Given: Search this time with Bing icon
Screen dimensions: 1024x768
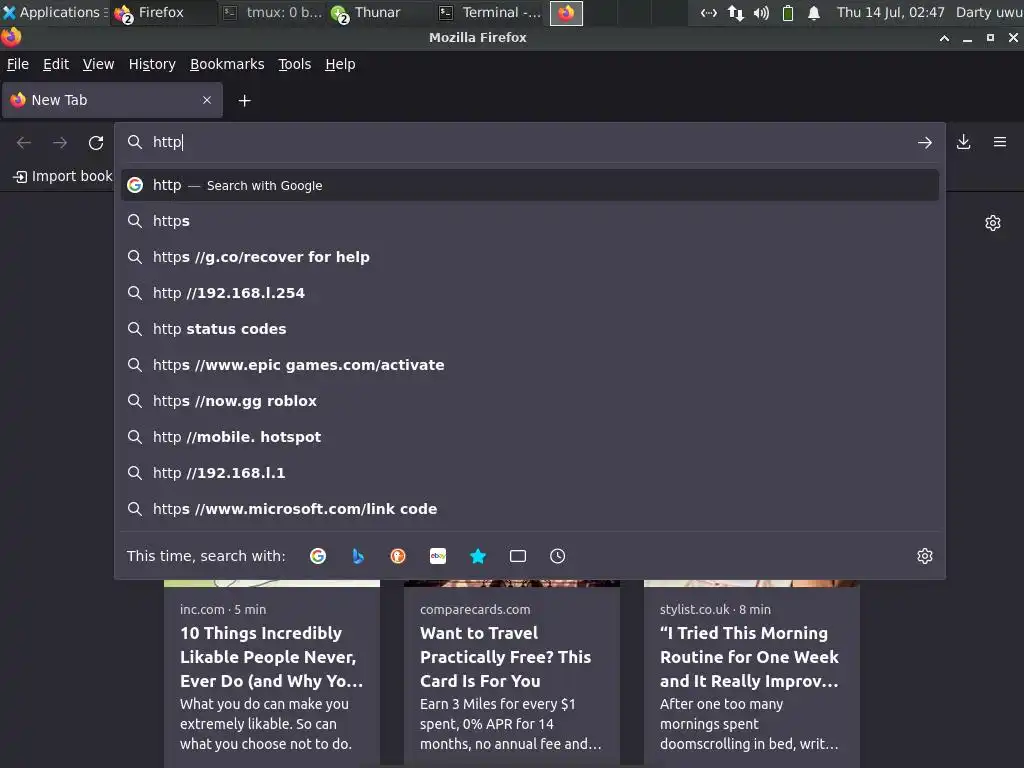Looking at the screenshot, I should [358, 556].
